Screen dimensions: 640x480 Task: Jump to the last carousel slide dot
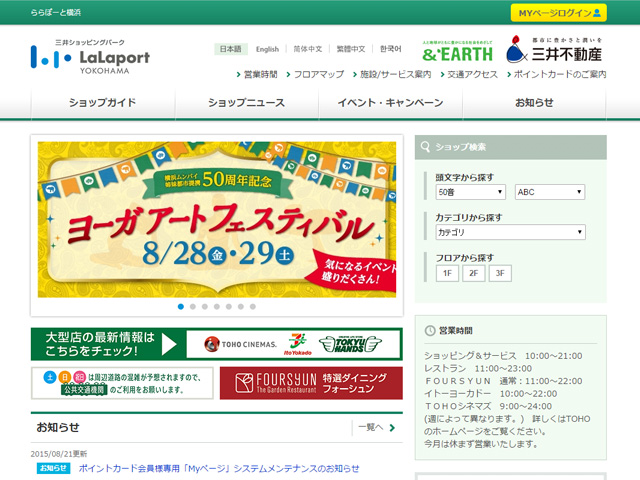click(x=253, y=307)
